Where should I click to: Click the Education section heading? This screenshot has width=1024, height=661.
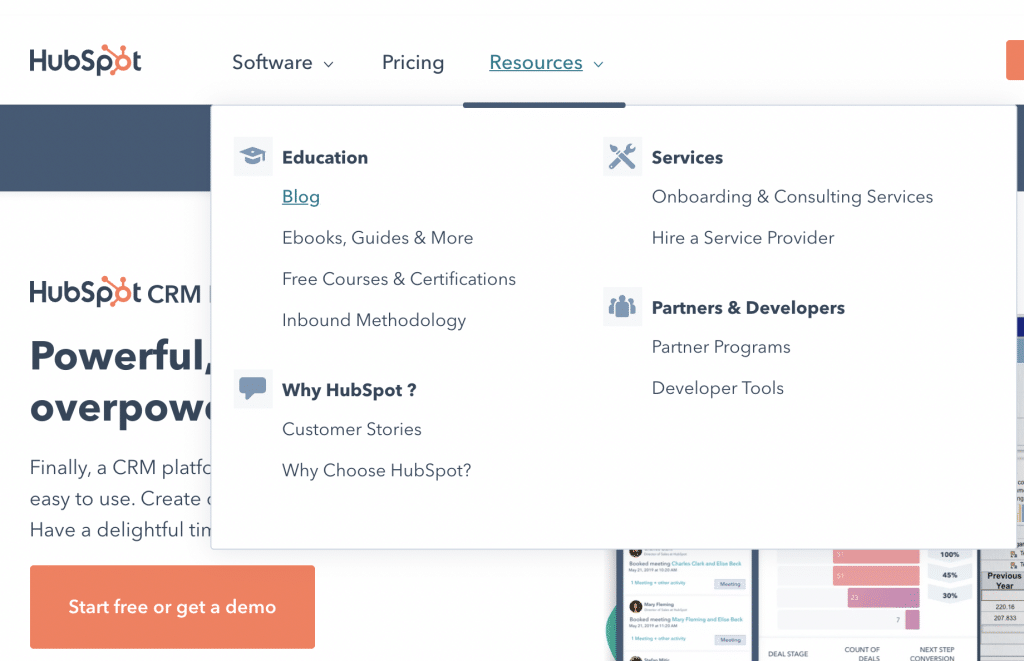[x=325, y=157]
